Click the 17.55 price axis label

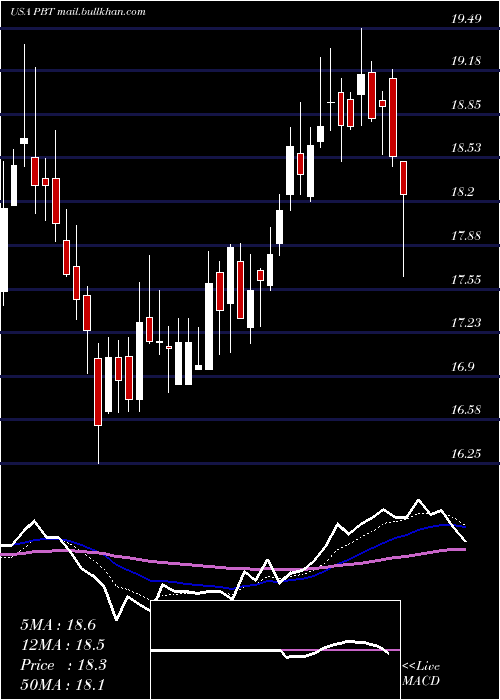(x=466, y=280)
